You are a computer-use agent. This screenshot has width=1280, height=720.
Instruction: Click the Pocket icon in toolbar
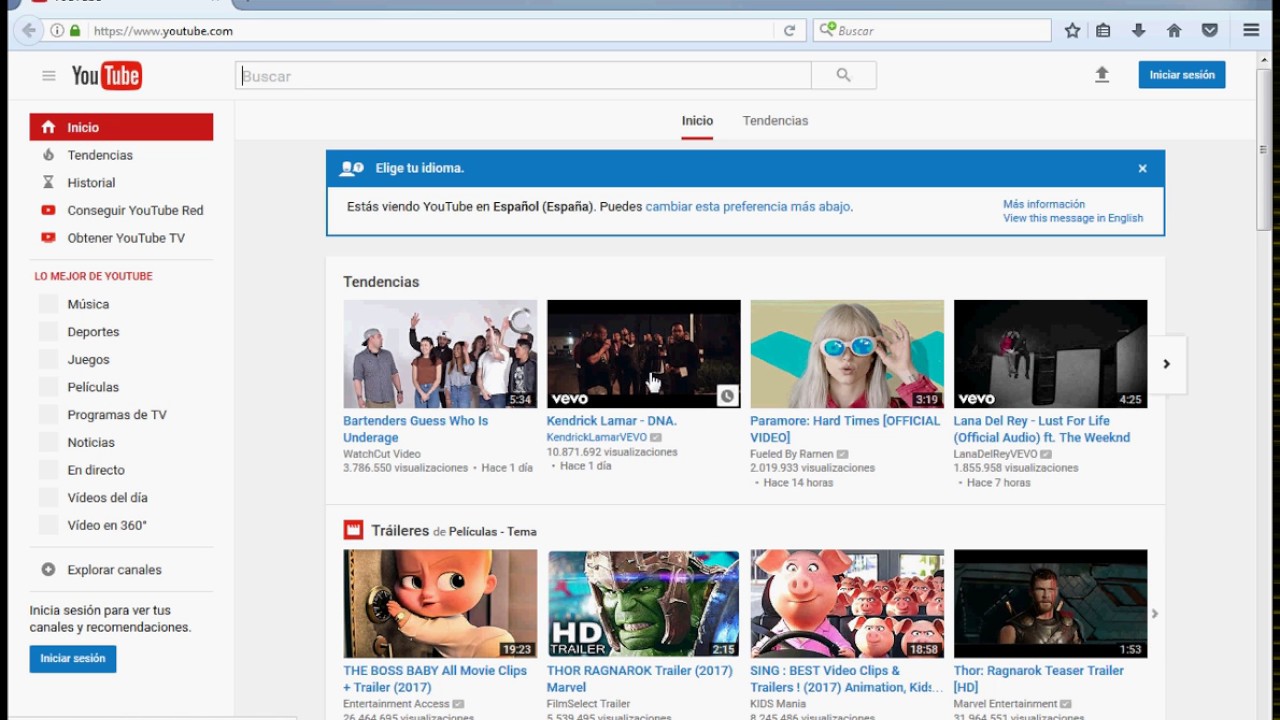click(x=1210, y=31)
